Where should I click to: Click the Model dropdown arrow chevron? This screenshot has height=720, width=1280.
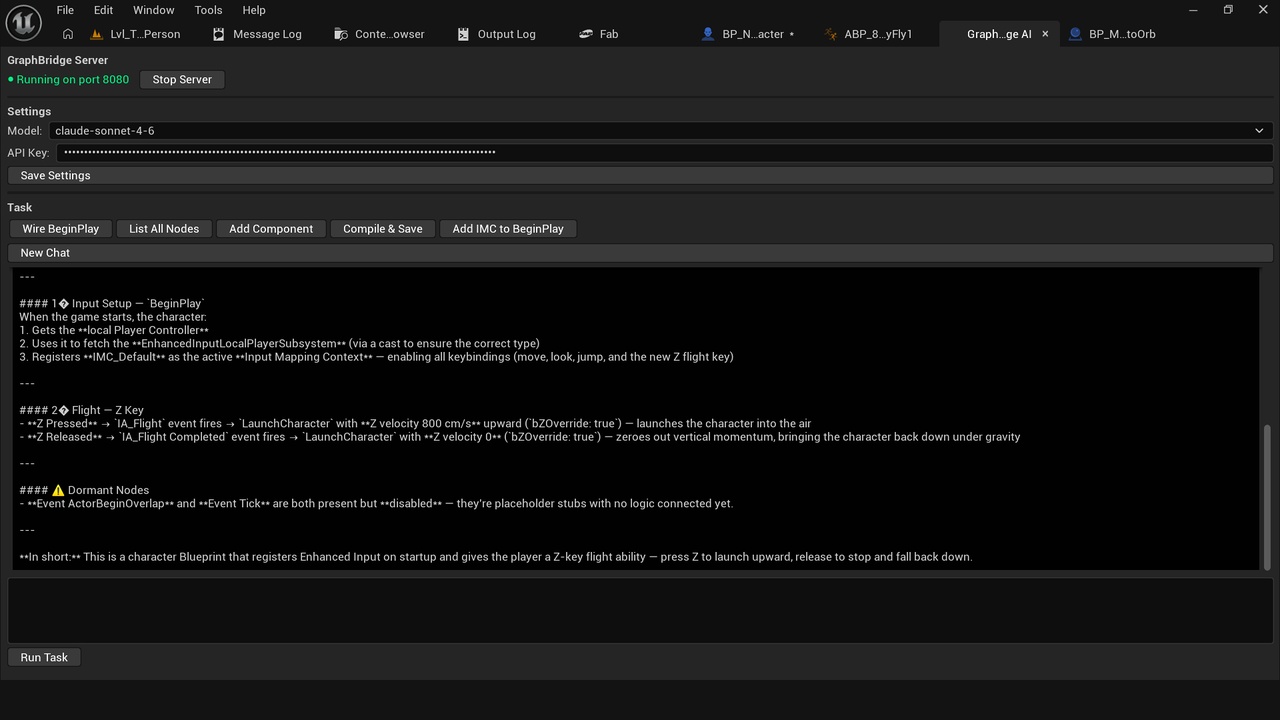(x=1259, y=131)
